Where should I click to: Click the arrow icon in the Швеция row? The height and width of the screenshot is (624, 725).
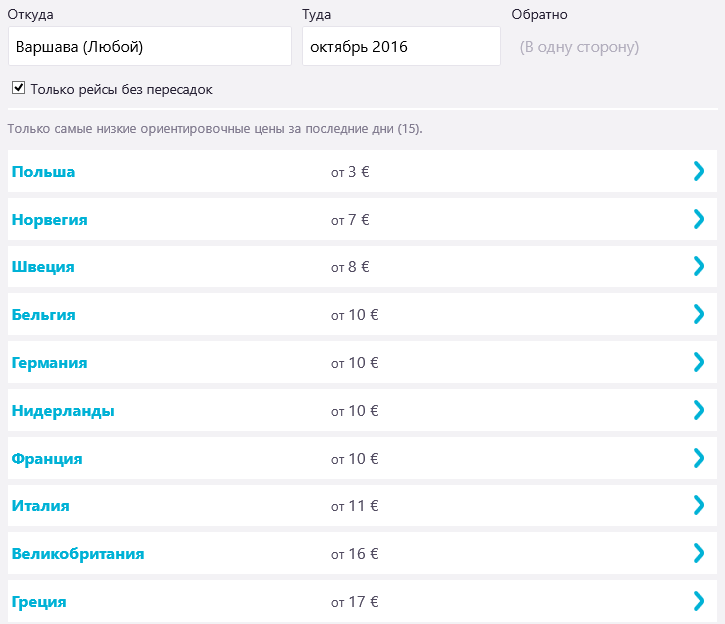[x=699, y=266]
